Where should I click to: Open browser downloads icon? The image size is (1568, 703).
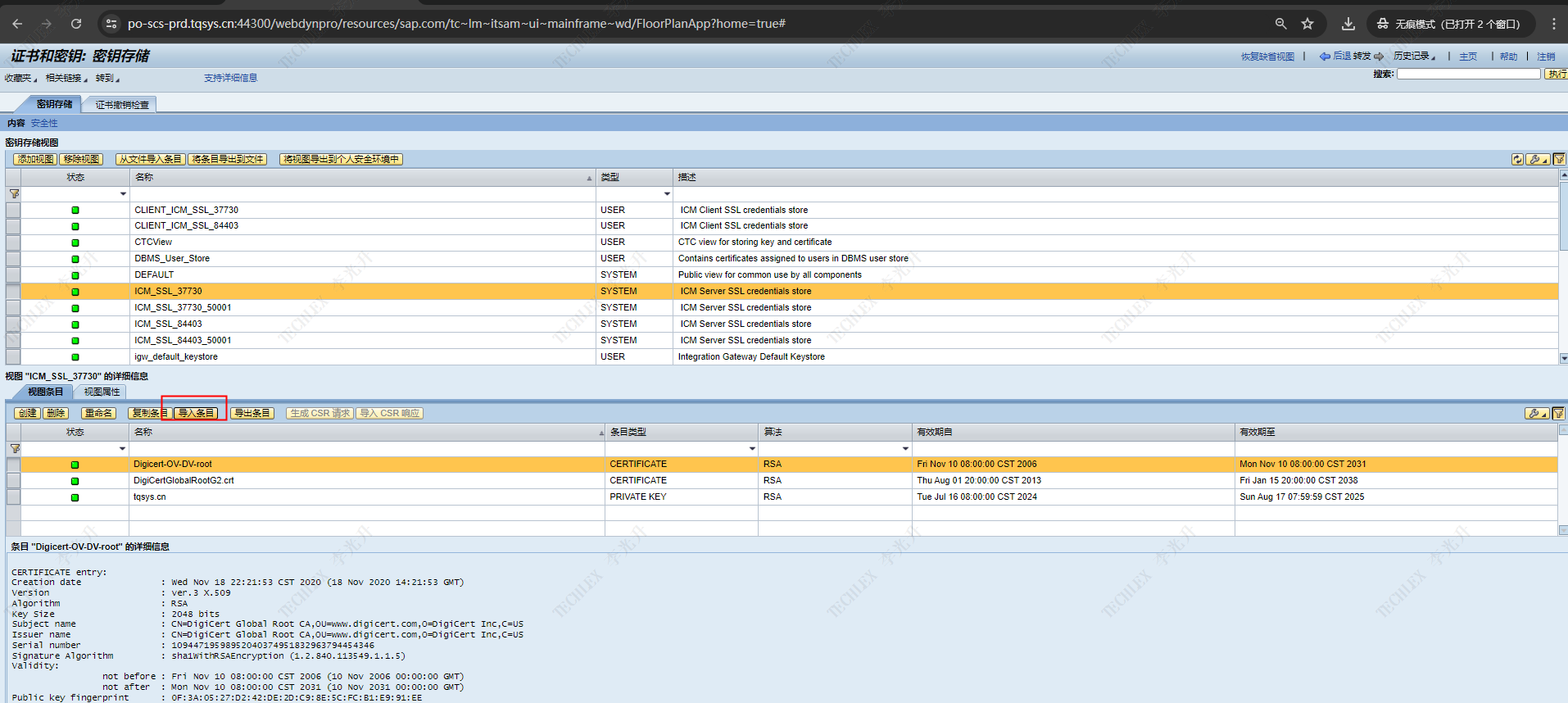[1348, 24]
